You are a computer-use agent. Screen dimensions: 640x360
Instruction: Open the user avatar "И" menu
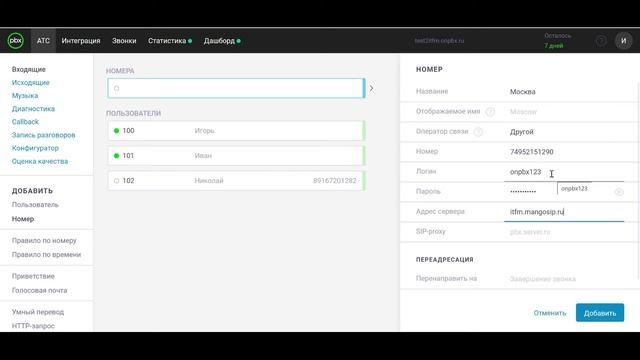click(x=623, y=41)
